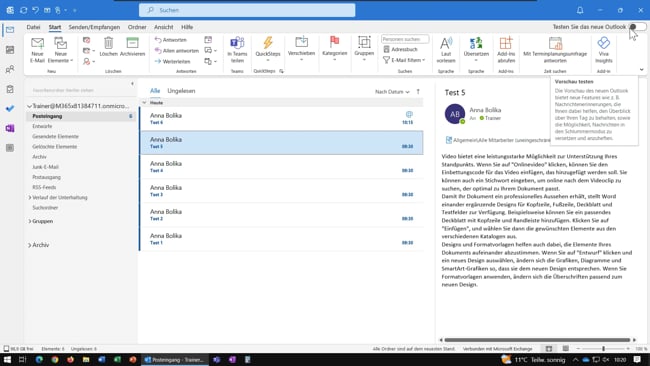
Task: Collapse the ribbon with the chevron
Action: point(642,70)
